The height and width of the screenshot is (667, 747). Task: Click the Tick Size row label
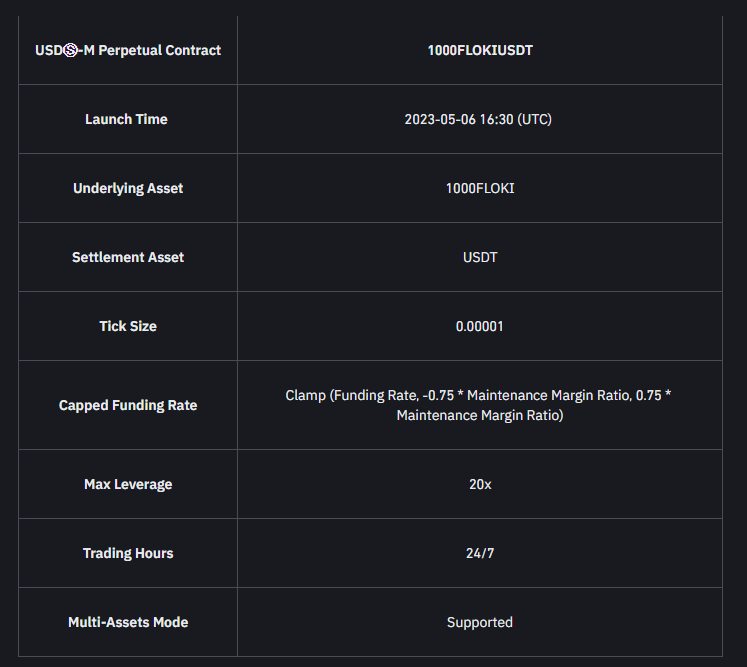click(x=128, y=326)
